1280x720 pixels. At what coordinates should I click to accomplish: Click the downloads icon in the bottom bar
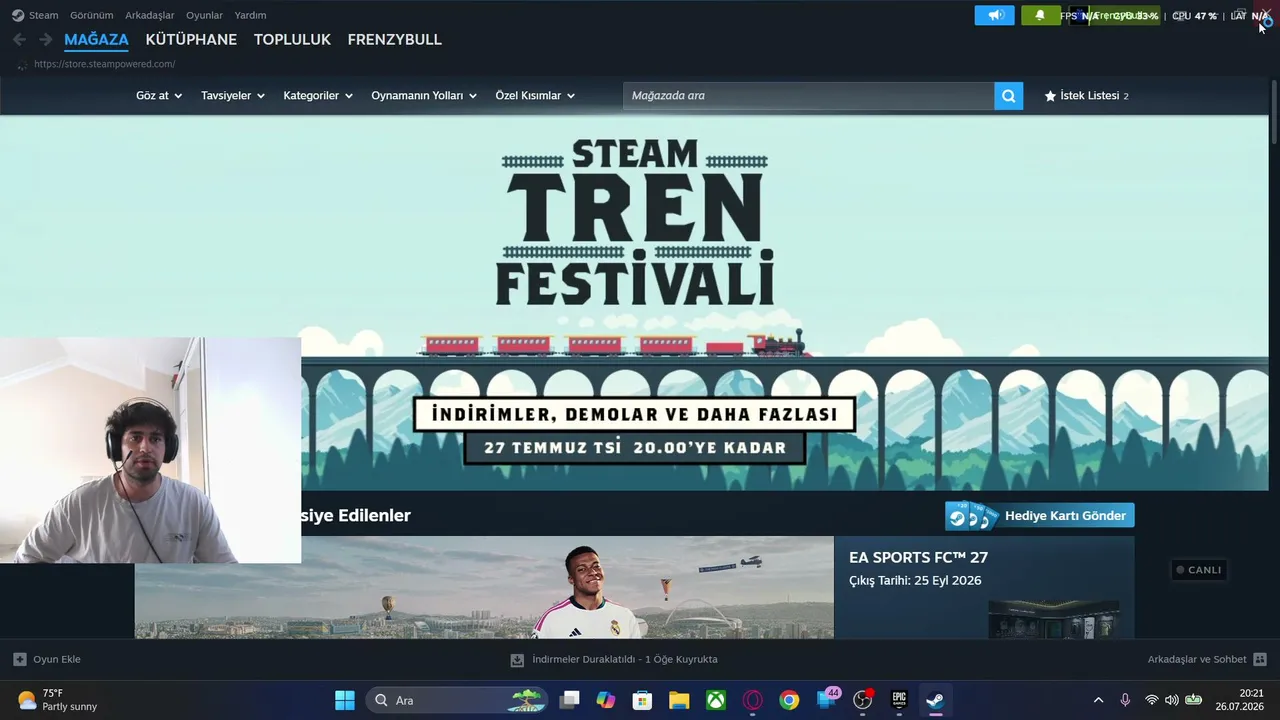517,660
